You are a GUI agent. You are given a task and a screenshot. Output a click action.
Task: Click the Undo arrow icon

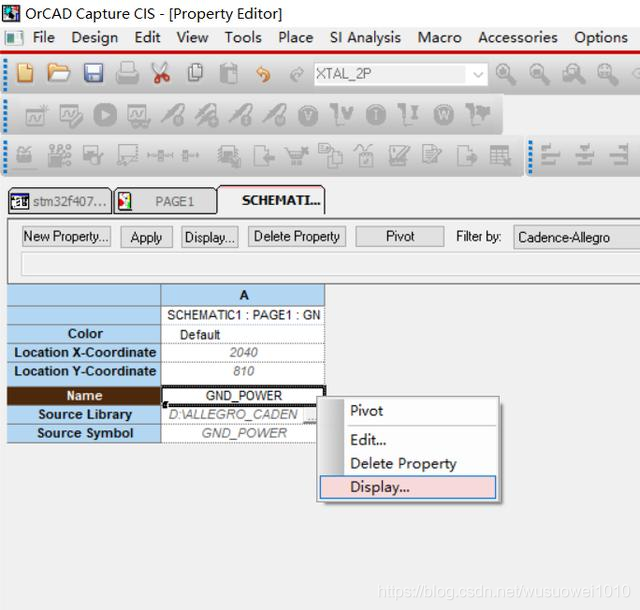coord(263,74)
